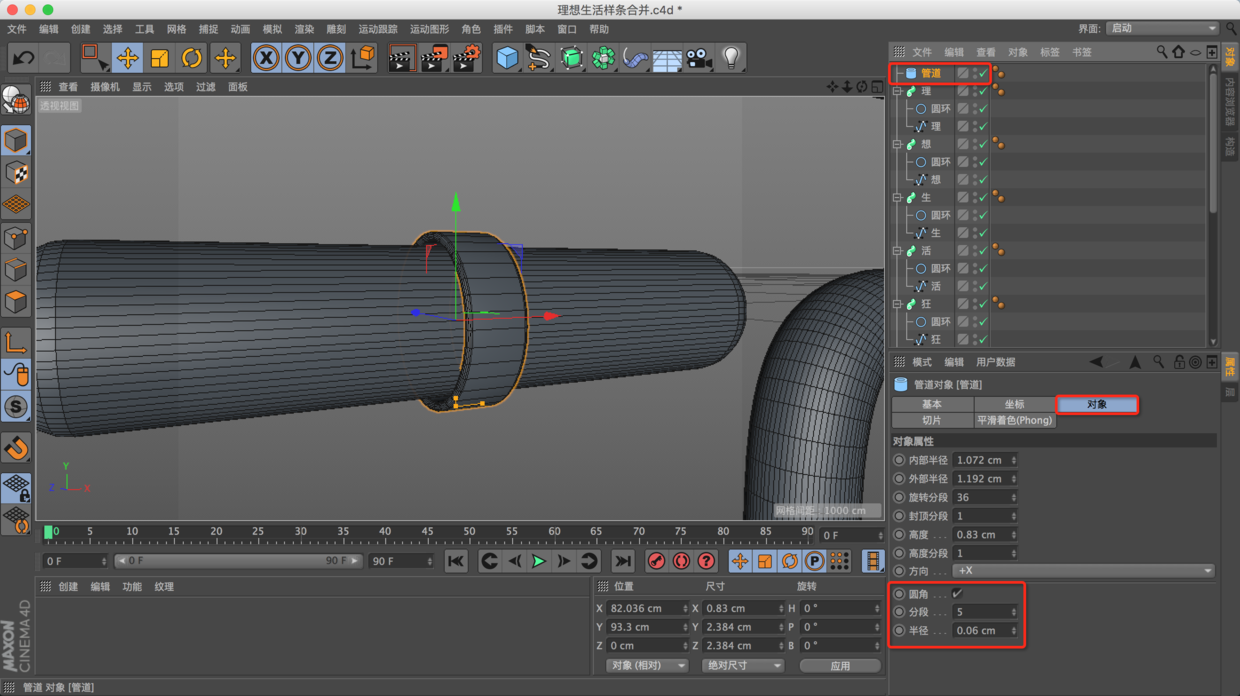Click the axis L-shaped tool icon
The height and width of the screenshot is (696, 1240).
point(16,342)
